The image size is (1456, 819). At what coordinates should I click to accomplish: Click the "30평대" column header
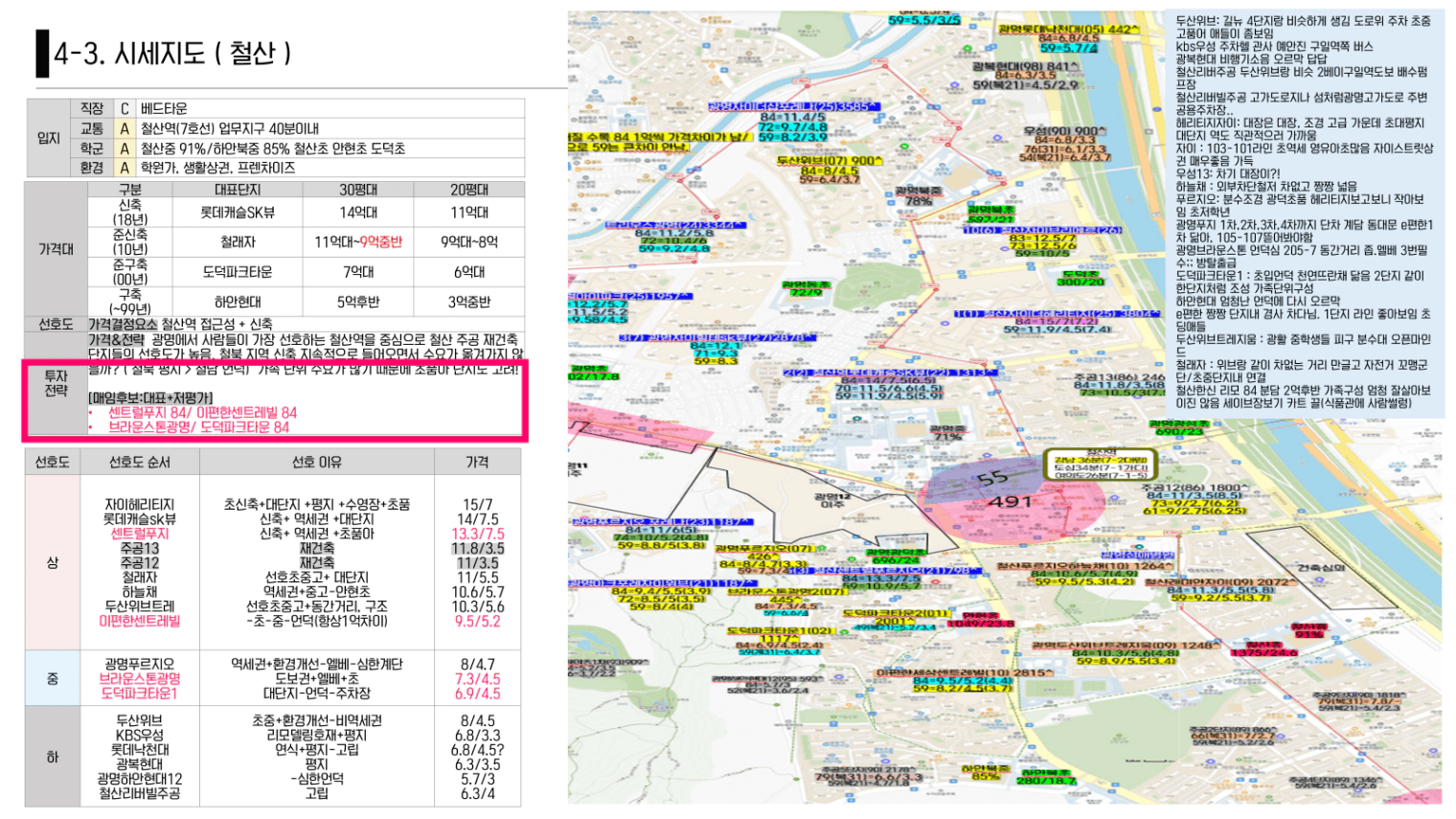[x=358, y=190]
